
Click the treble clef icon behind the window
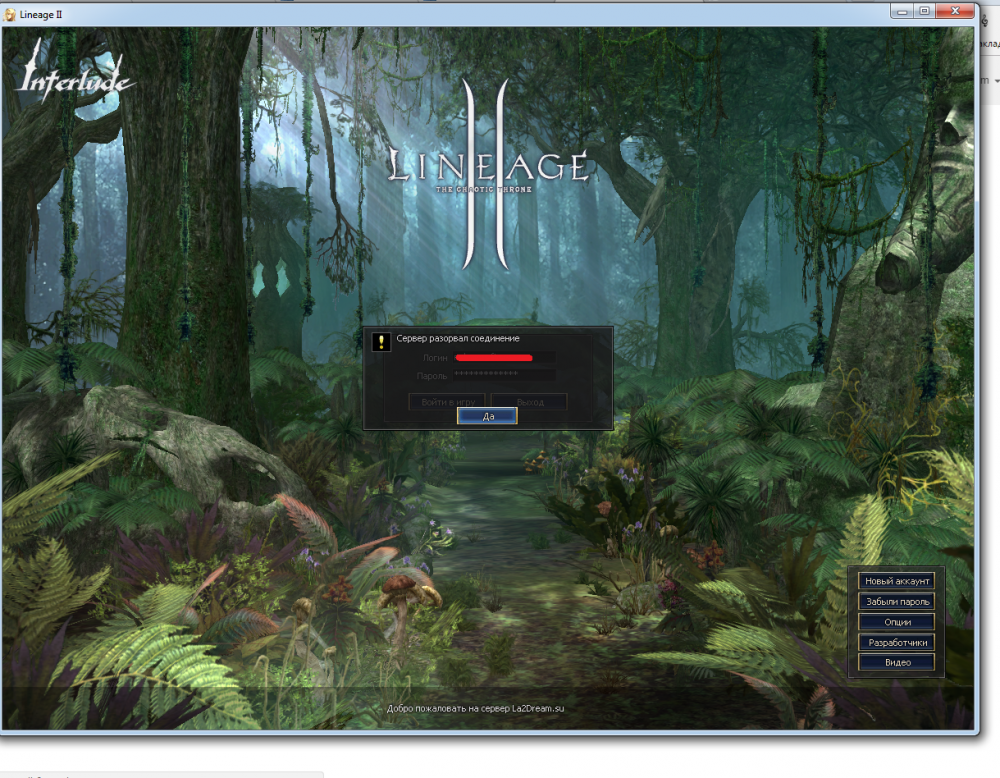985,22
